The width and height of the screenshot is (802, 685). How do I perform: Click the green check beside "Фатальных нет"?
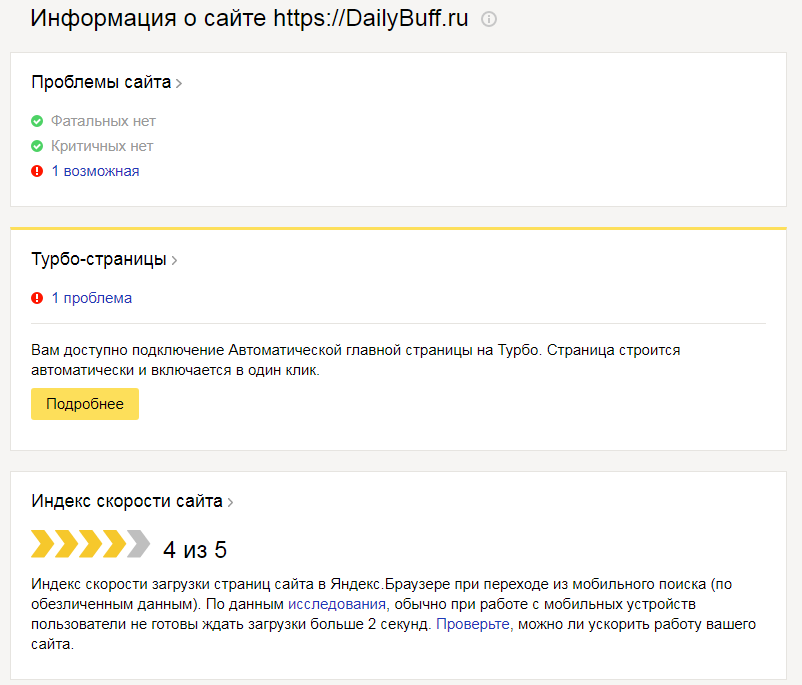[37, 121]
